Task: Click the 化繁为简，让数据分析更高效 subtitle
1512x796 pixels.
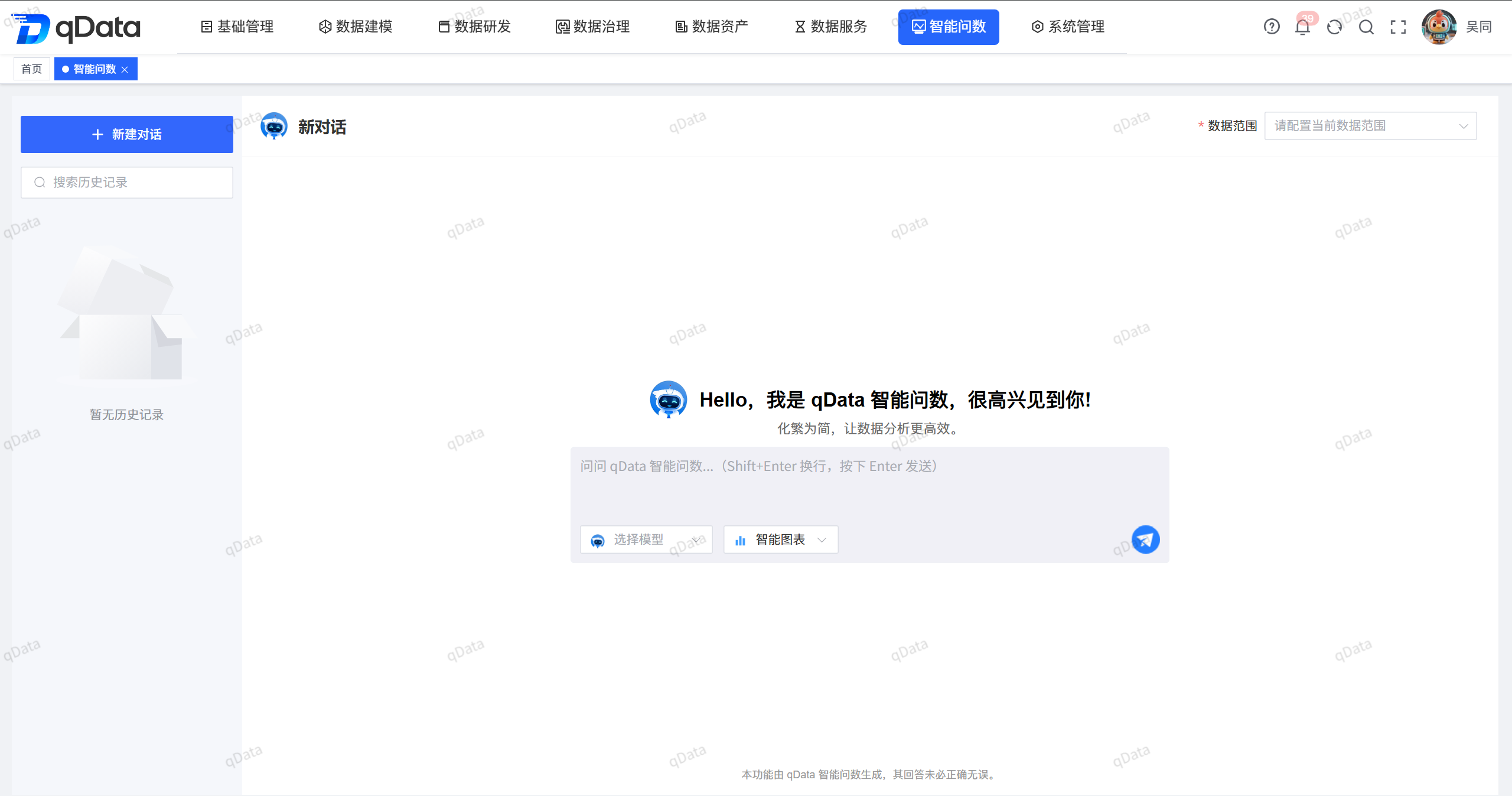Action: 869,428
